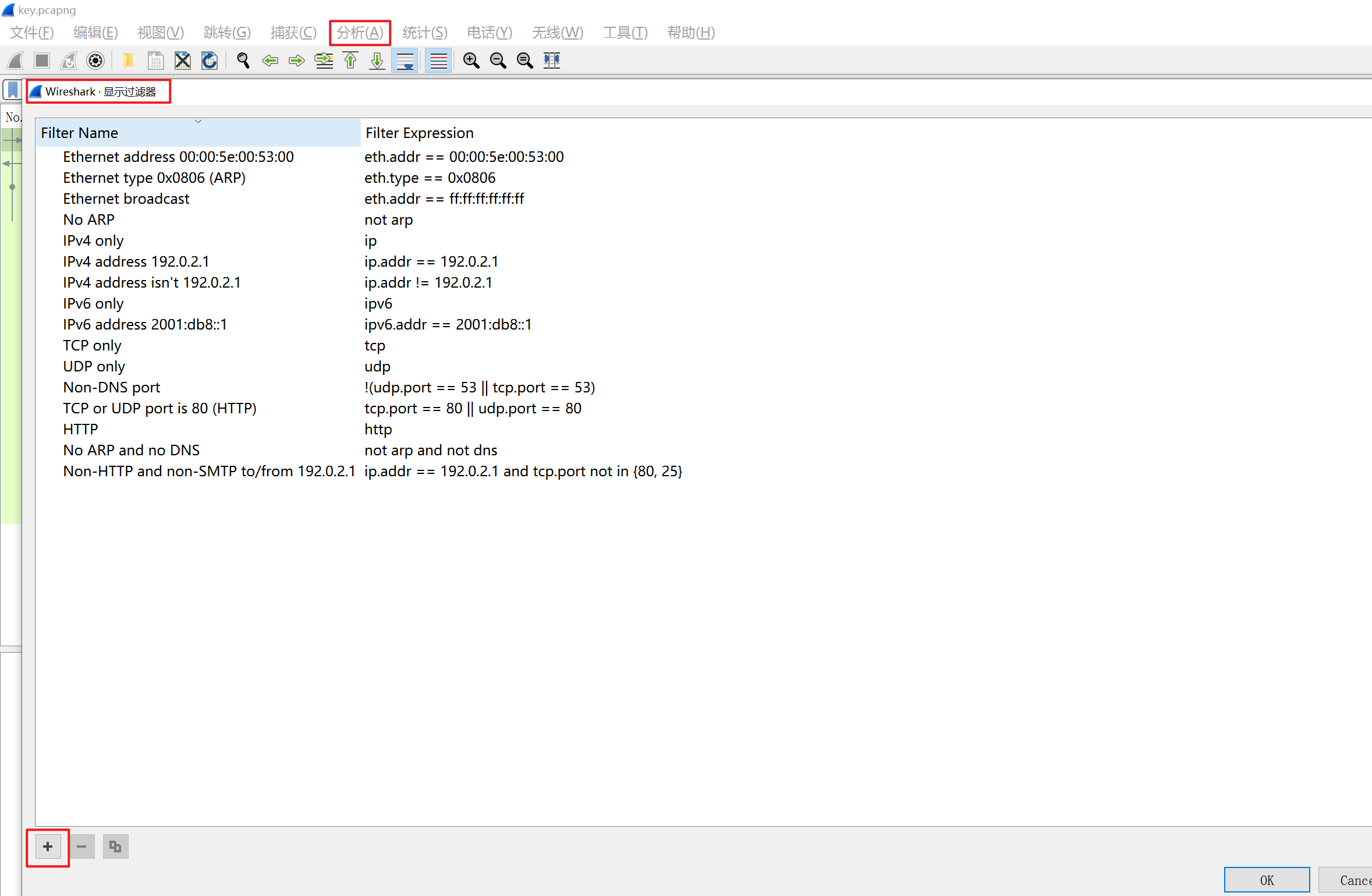Image resolution: width=1372 pixels, height=896 pixels.
Task: Open the 捕获(C) menu
Action: [x=293, y=33]
